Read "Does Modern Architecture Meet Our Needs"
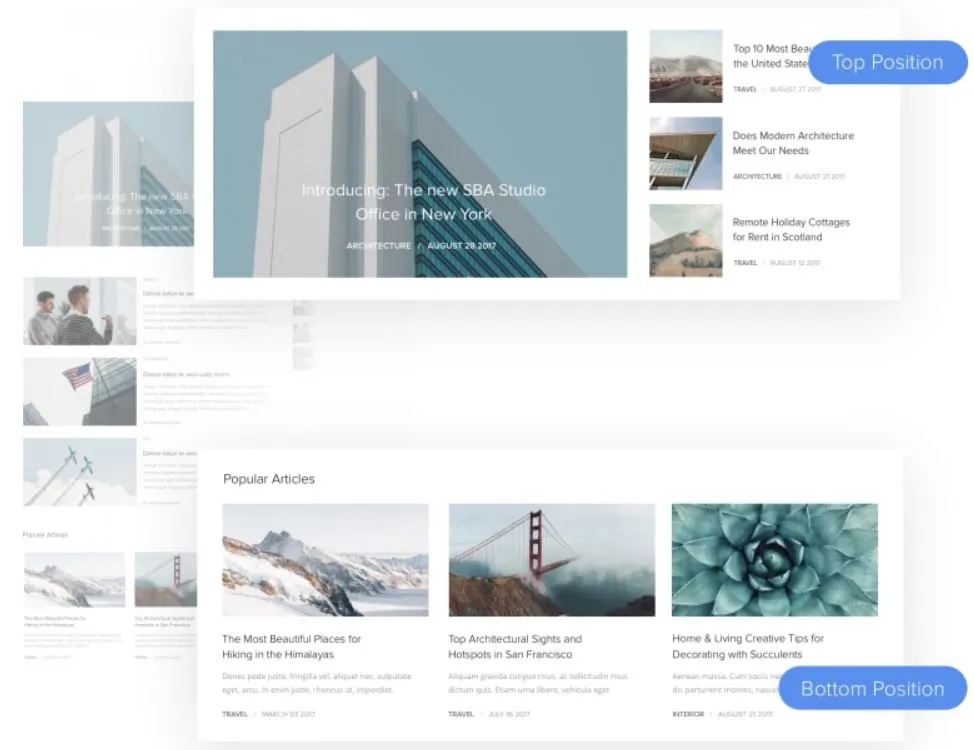Screen dimensions: 974x750 [793, 143]
